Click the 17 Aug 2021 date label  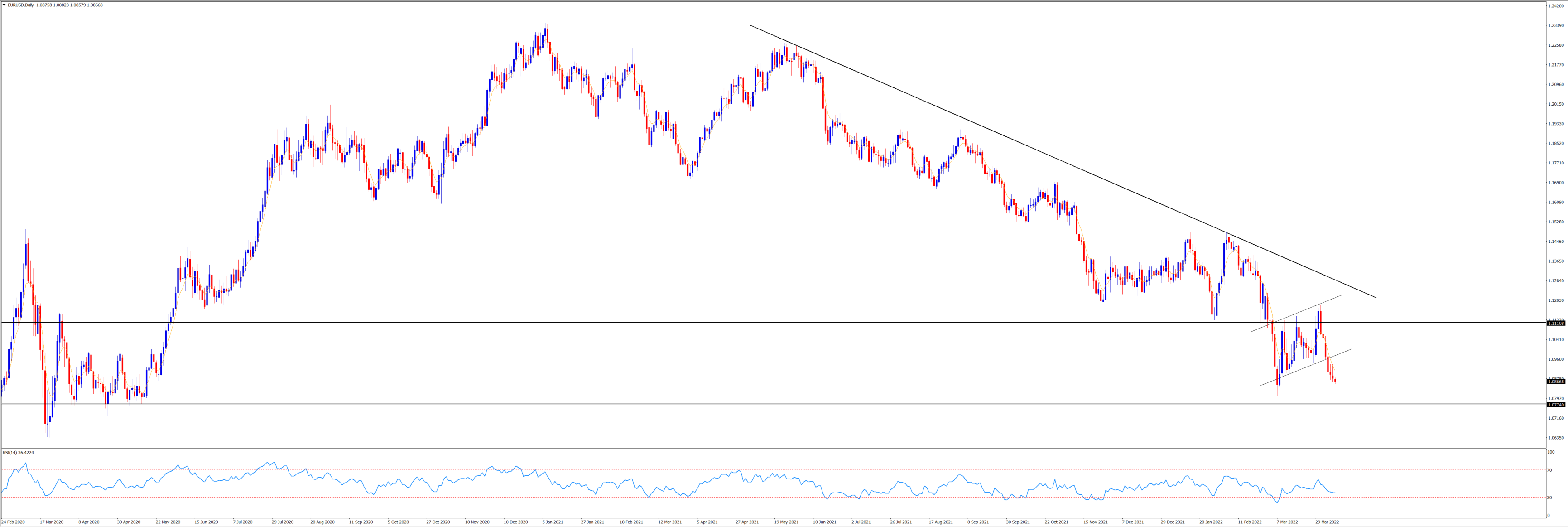tap(940, 522)
